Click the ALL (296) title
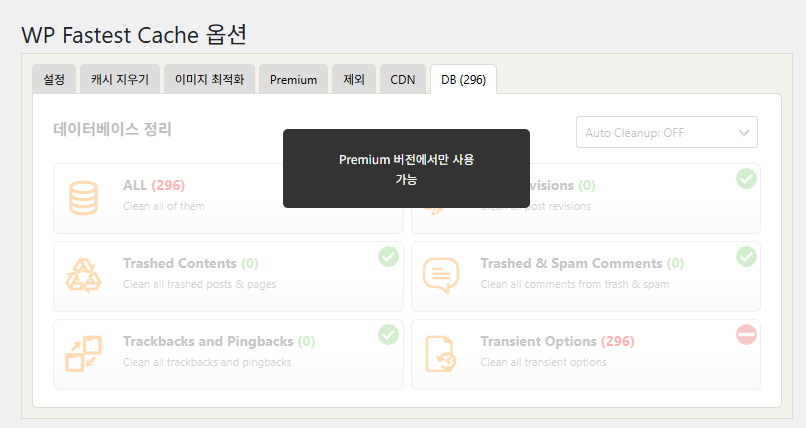The image size is (806, 428). click(154, 185)
